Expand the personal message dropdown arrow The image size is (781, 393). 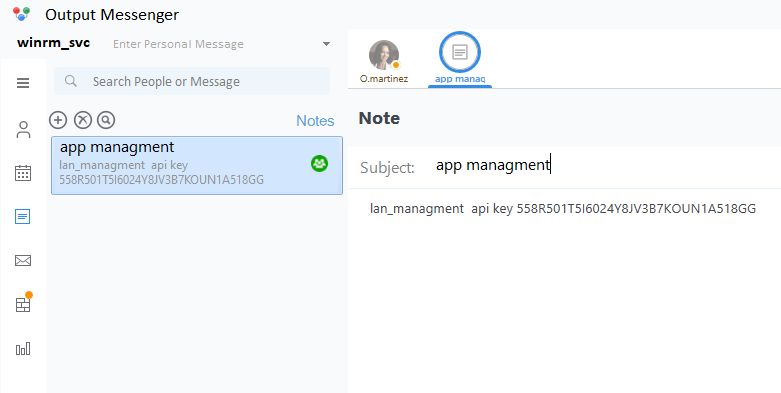point(326,44)
